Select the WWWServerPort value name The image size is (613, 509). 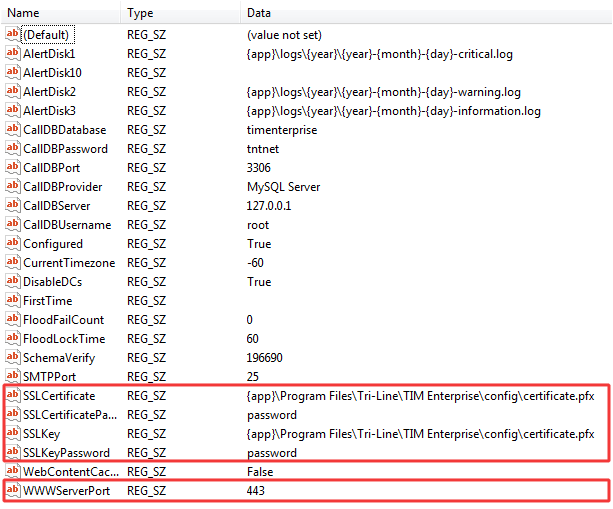click(66, 491)
